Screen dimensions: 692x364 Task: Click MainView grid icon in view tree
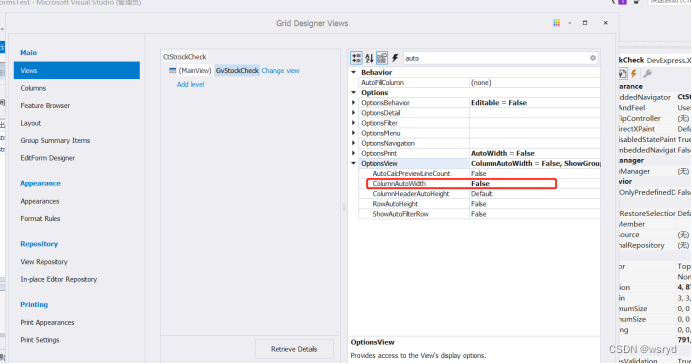pos(173,71)
